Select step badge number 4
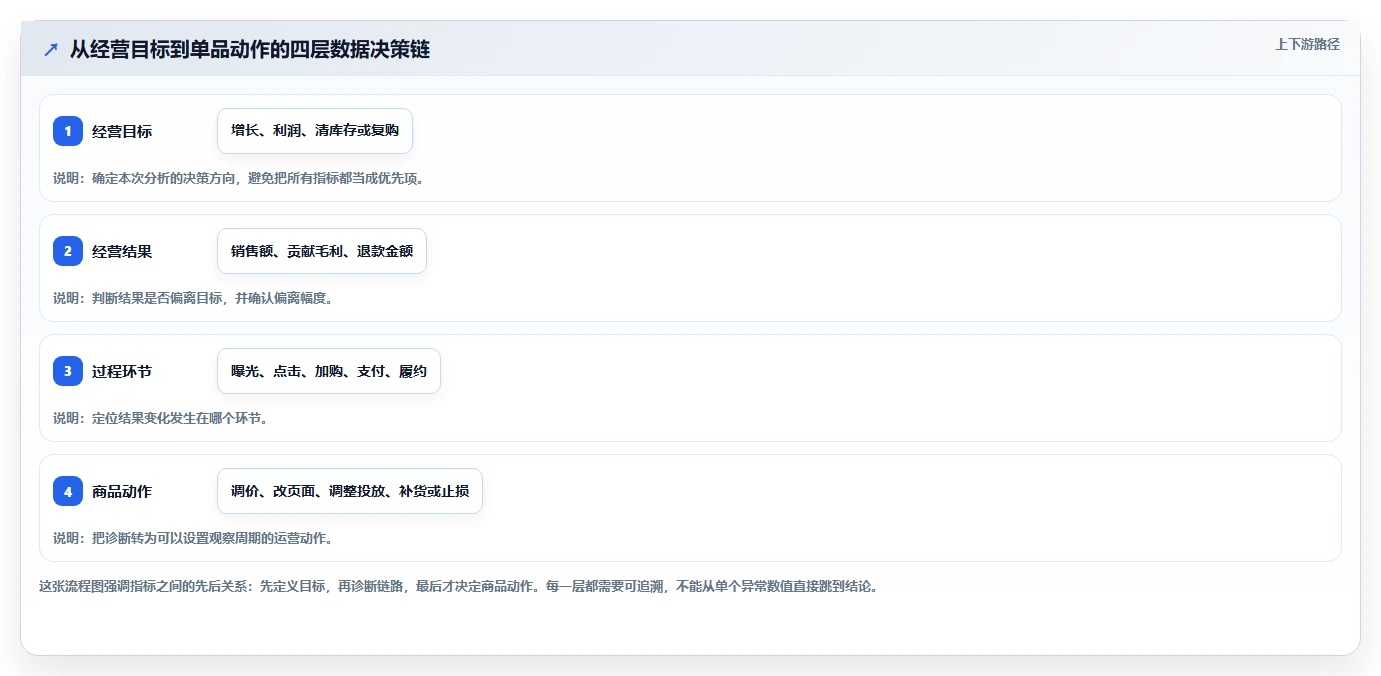Viewport: 1381px width, 676px height. click(x=68, y=491)
